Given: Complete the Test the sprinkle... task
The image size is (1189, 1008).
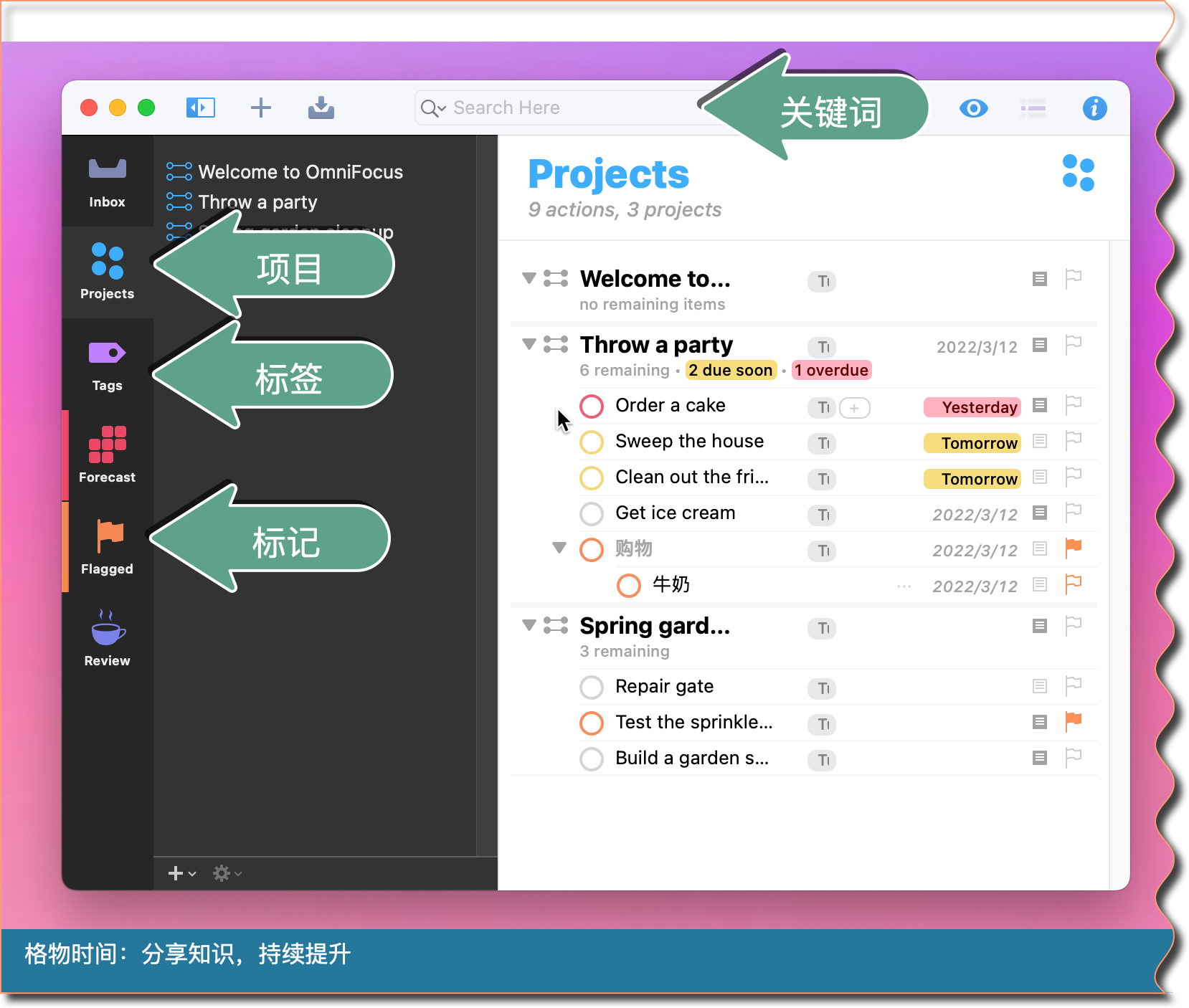Looking at the screenshot, I should [x=592, y=723].
